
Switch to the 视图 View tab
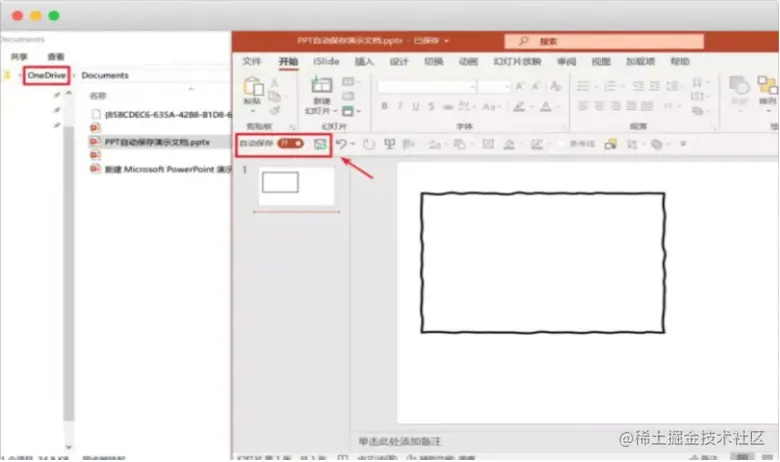[601, 62]
